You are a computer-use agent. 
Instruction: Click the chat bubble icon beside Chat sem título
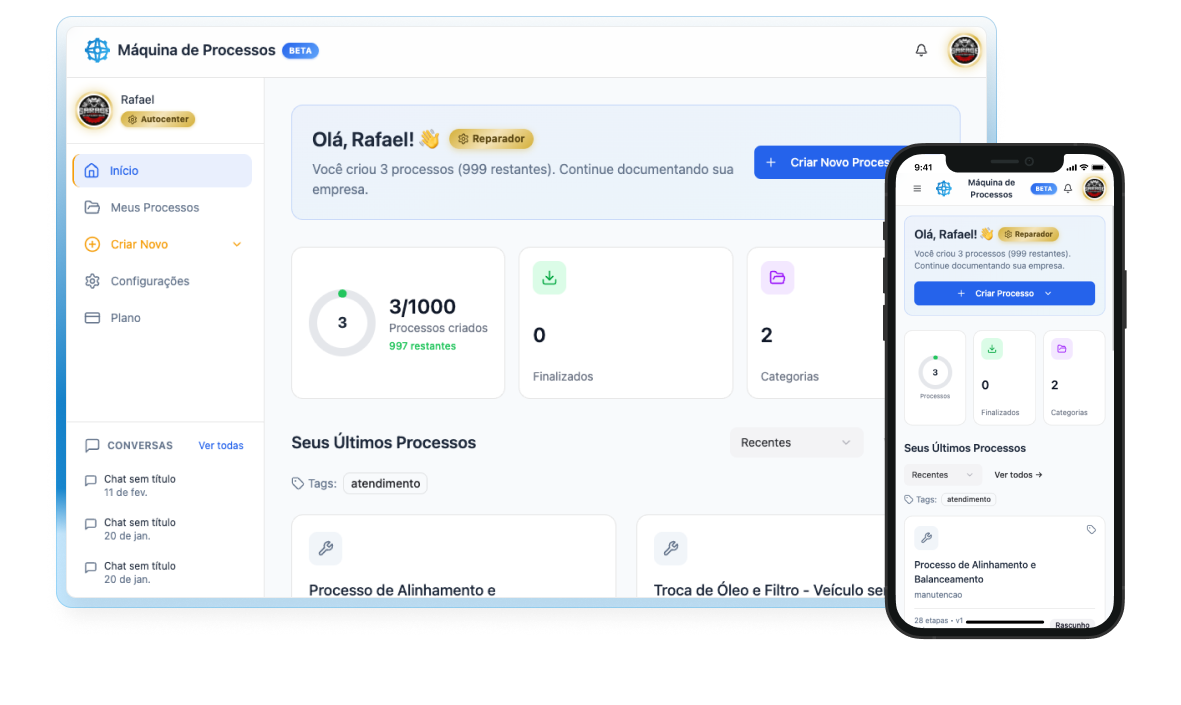pos(90,479)
